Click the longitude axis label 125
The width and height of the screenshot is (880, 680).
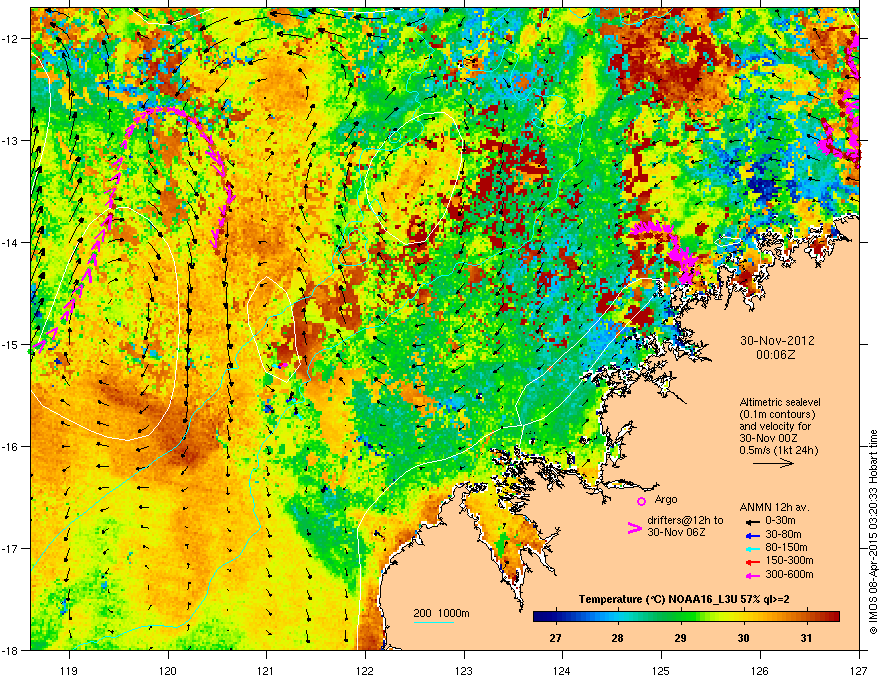(x=661, y=670)
